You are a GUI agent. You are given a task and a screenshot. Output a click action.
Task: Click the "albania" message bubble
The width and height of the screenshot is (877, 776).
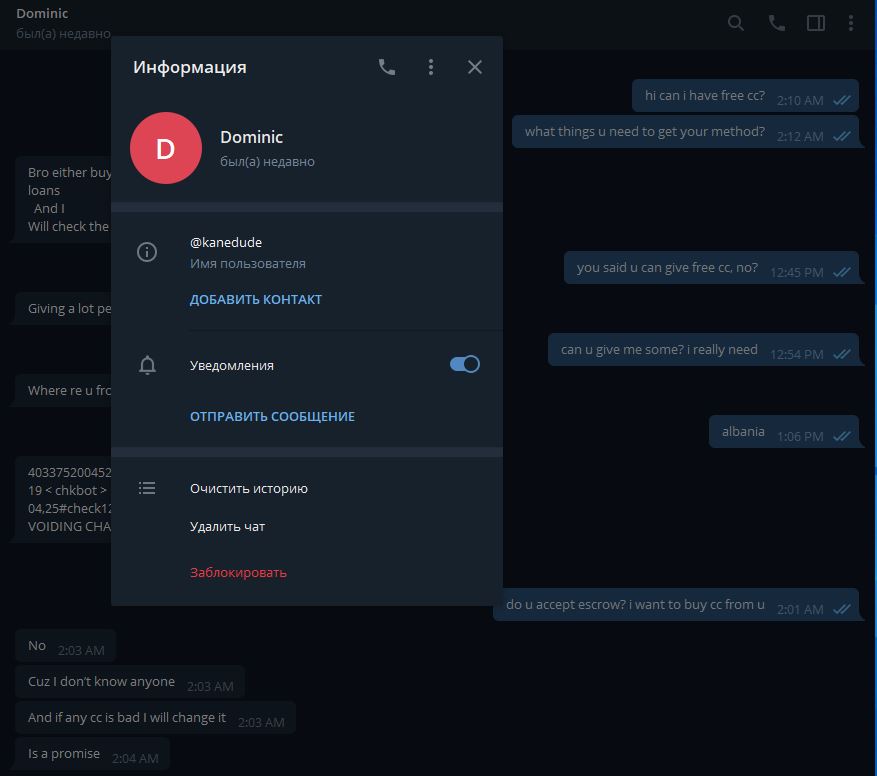pyautogui.click(x=743, y=432)
